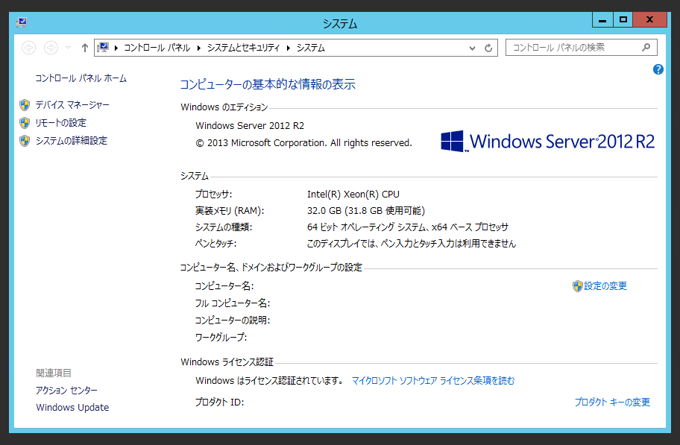Click the Back navigation arrow
This screenshot has height=445, width=680.
click(29, 48)
